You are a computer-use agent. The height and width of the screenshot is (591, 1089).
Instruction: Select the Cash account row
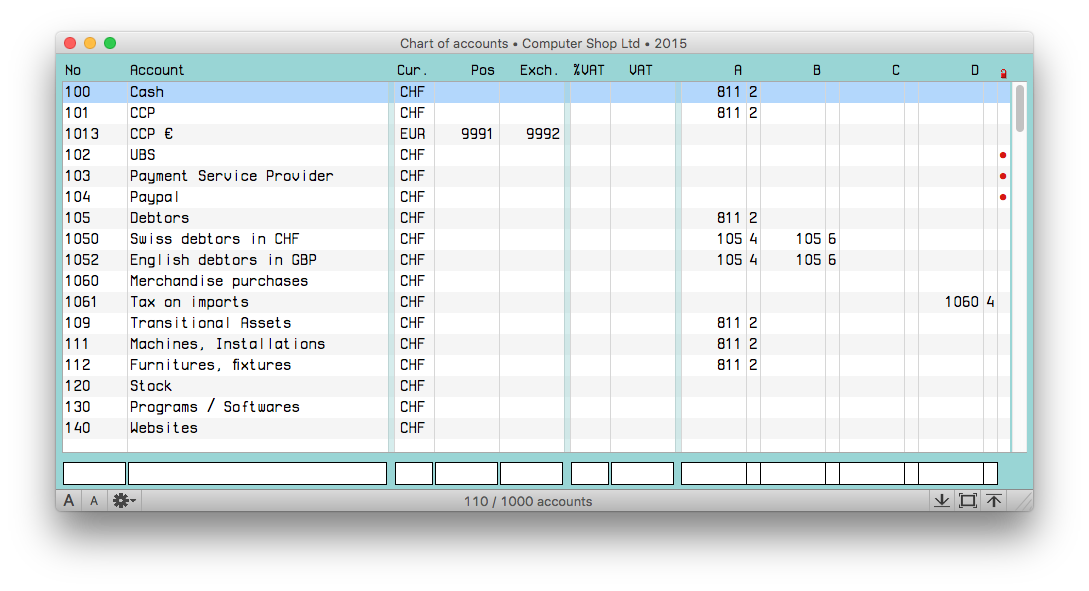click(537, 92)
